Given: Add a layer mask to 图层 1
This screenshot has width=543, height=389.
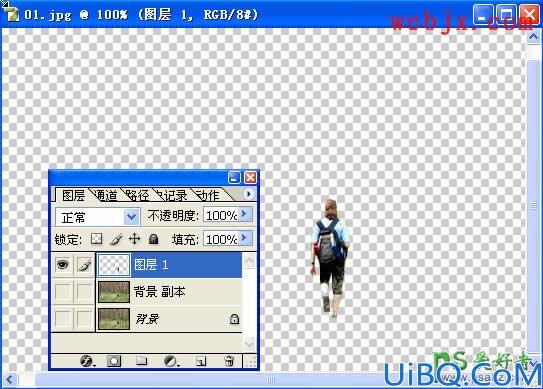Looking at the screenshot, I should [114, 361].
